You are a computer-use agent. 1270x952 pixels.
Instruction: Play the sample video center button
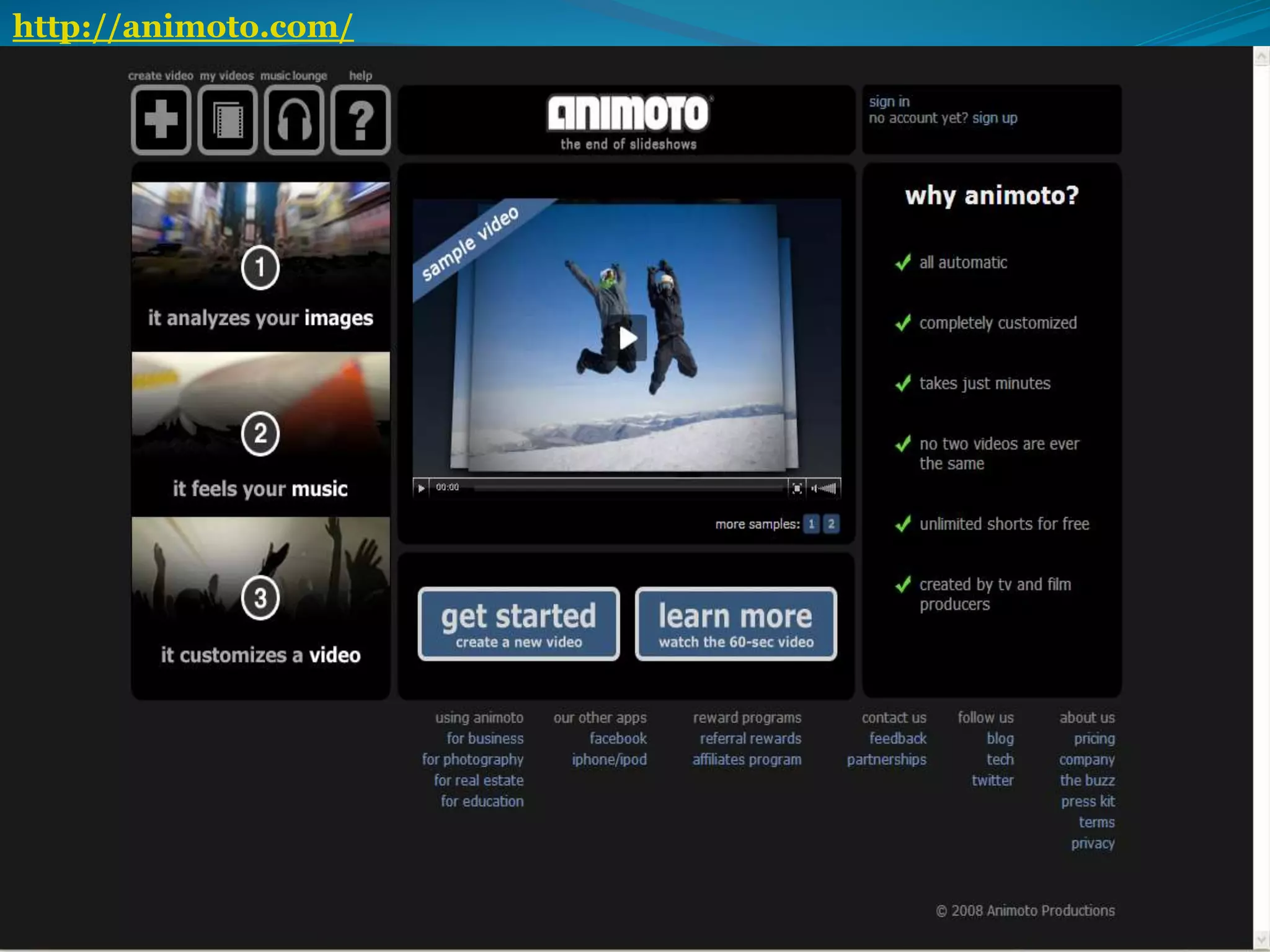click(x=627, y=338)
